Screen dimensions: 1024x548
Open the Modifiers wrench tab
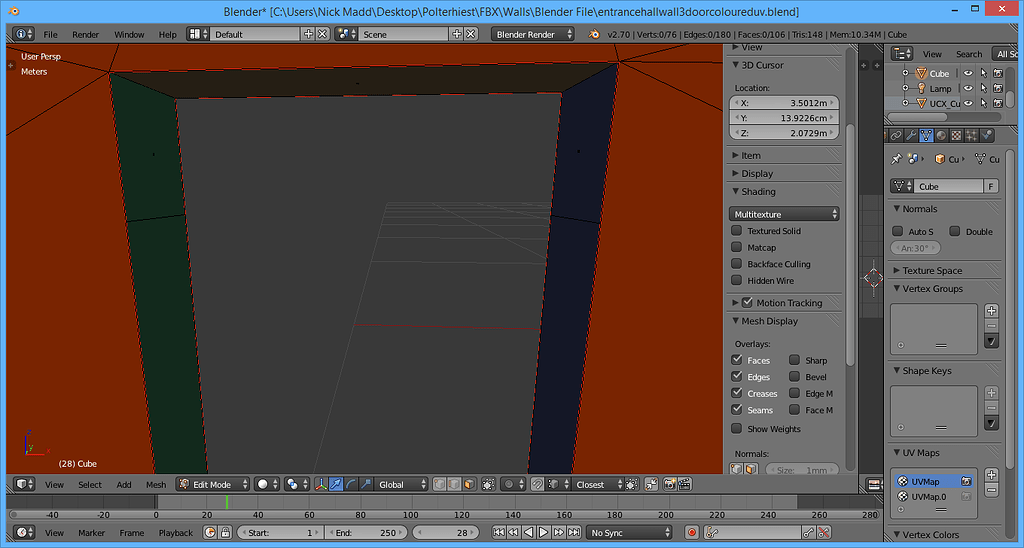point(911,136)
